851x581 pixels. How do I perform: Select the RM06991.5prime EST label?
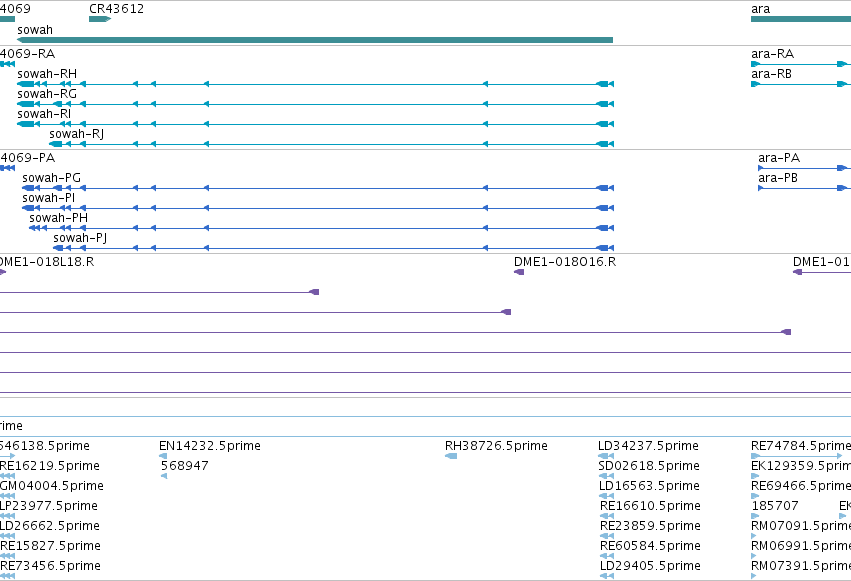point(801,546)
